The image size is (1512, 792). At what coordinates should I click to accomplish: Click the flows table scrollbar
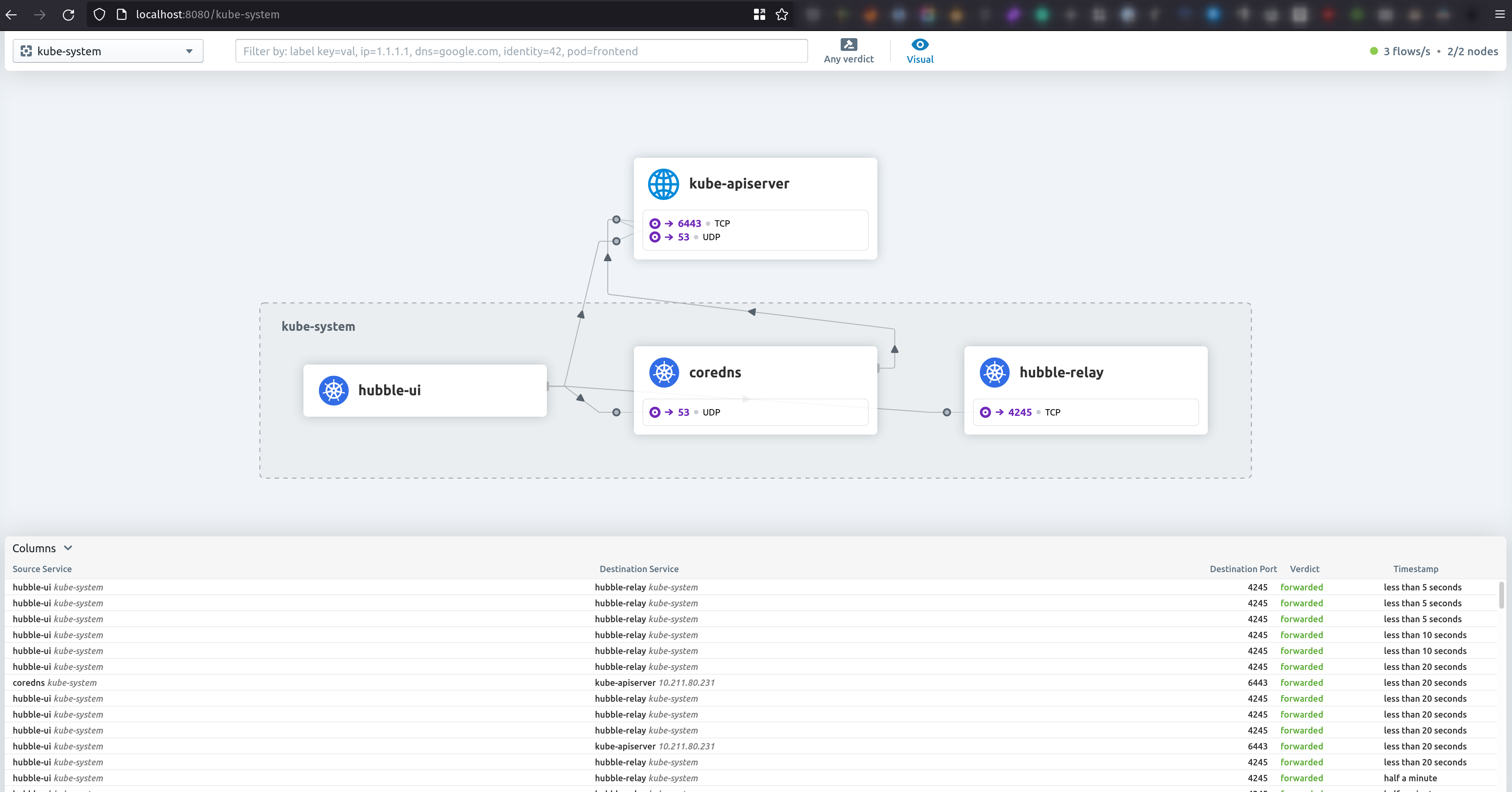1501,596
